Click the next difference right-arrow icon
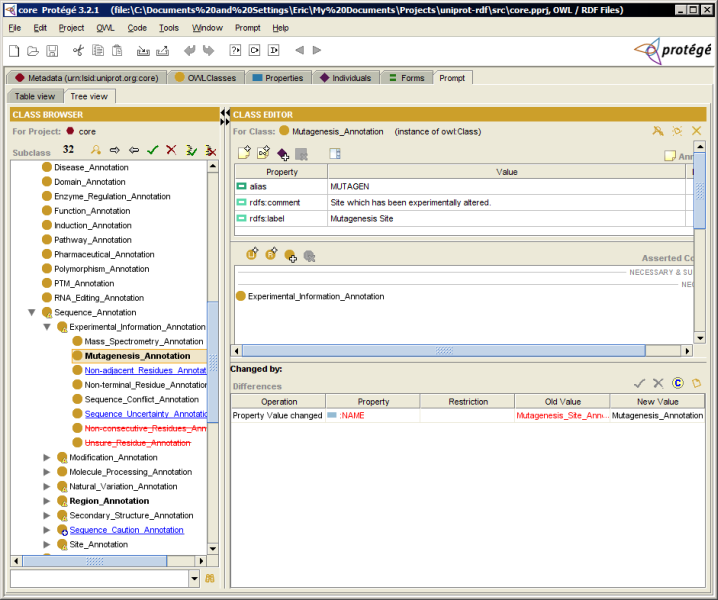 [114, 150]
